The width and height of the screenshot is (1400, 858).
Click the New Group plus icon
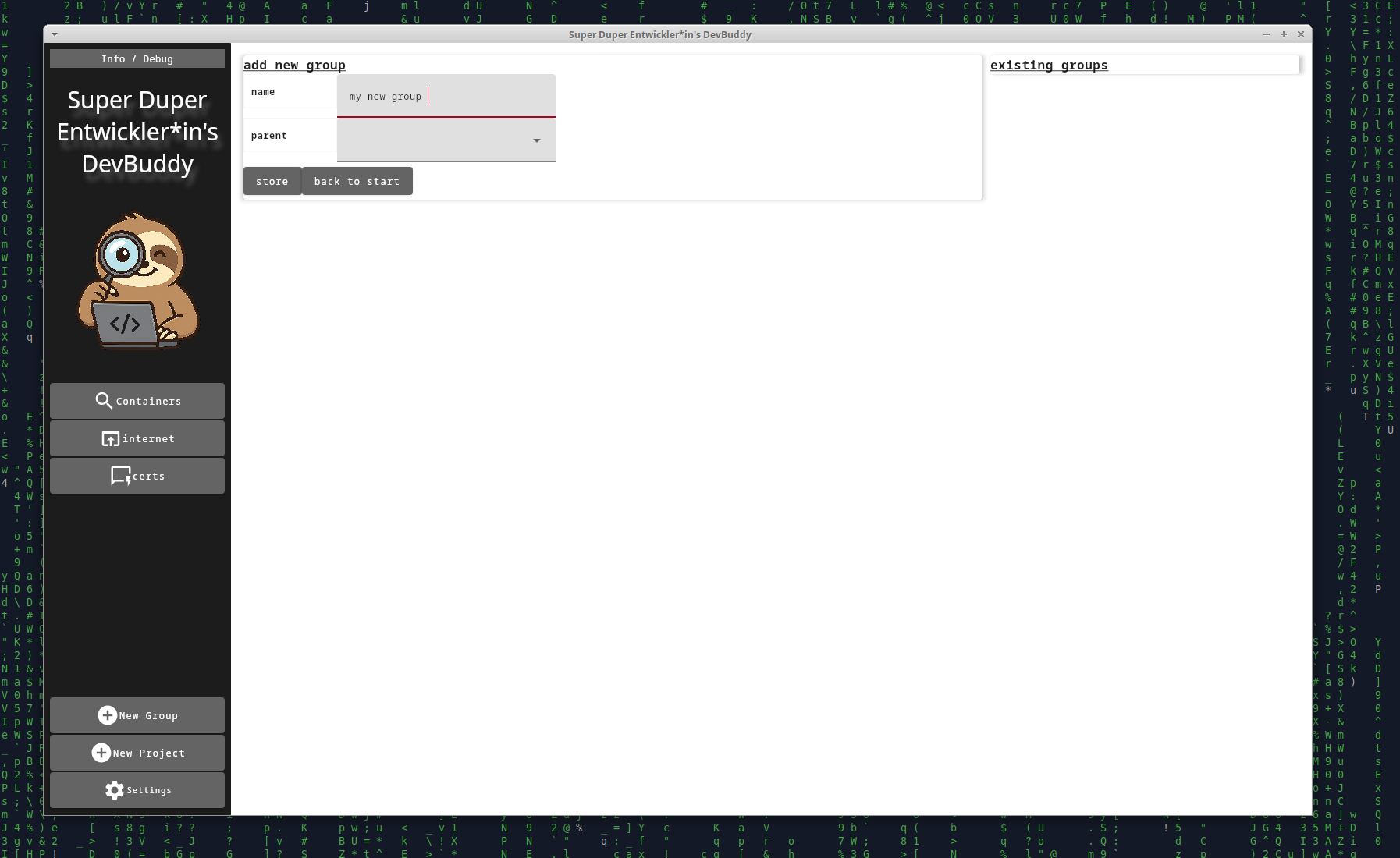click(x=107, y=715)
